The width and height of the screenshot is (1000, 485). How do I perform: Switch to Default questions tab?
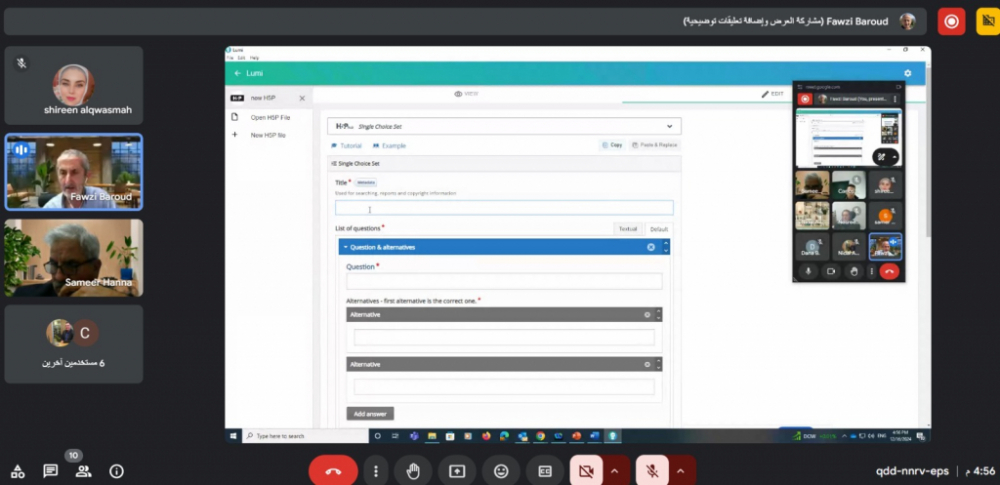[659, 228]
